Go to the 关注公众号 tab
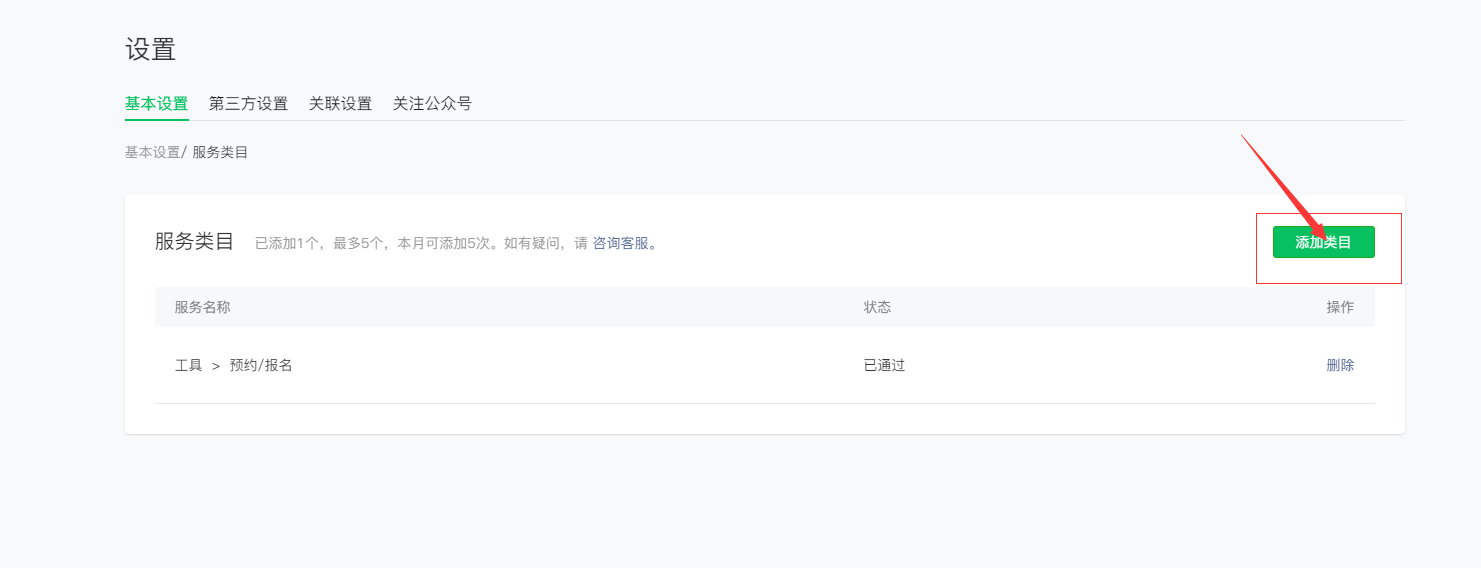Image resolution: width=1481 pixels, height=568 pixels. [432, 104]
